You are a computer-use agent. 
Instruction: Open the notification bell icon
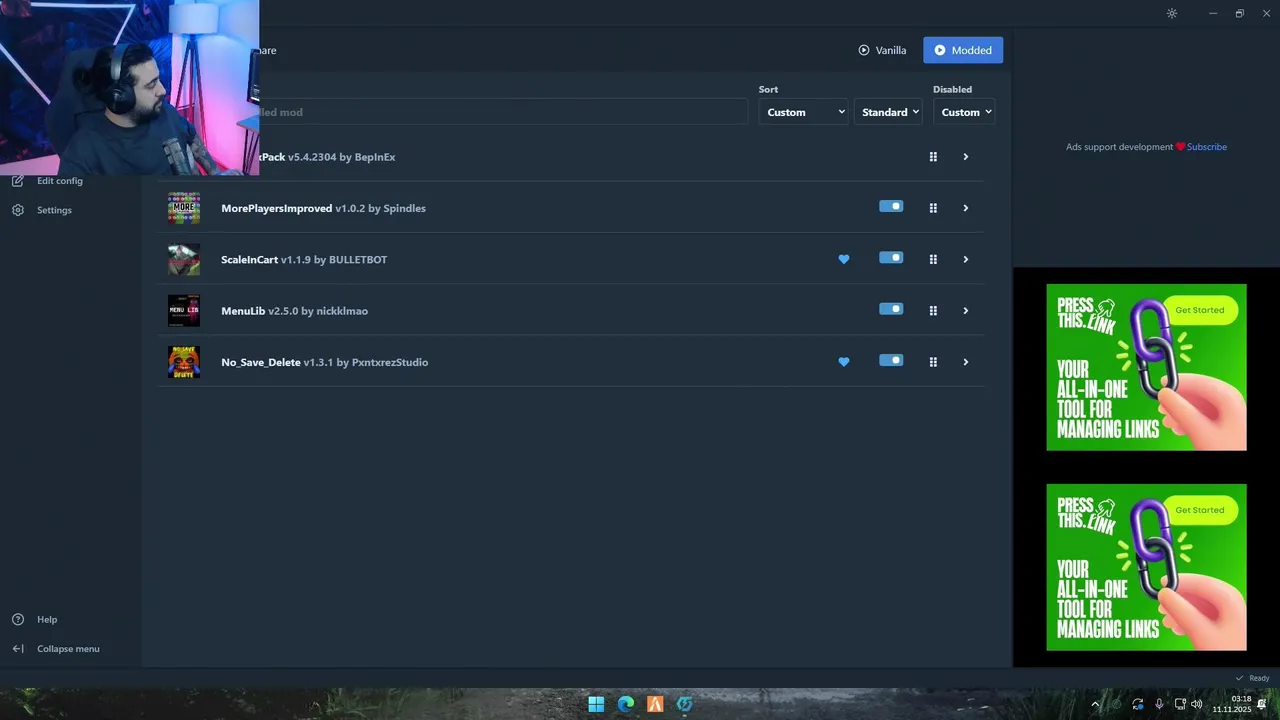click(1262, 704)
